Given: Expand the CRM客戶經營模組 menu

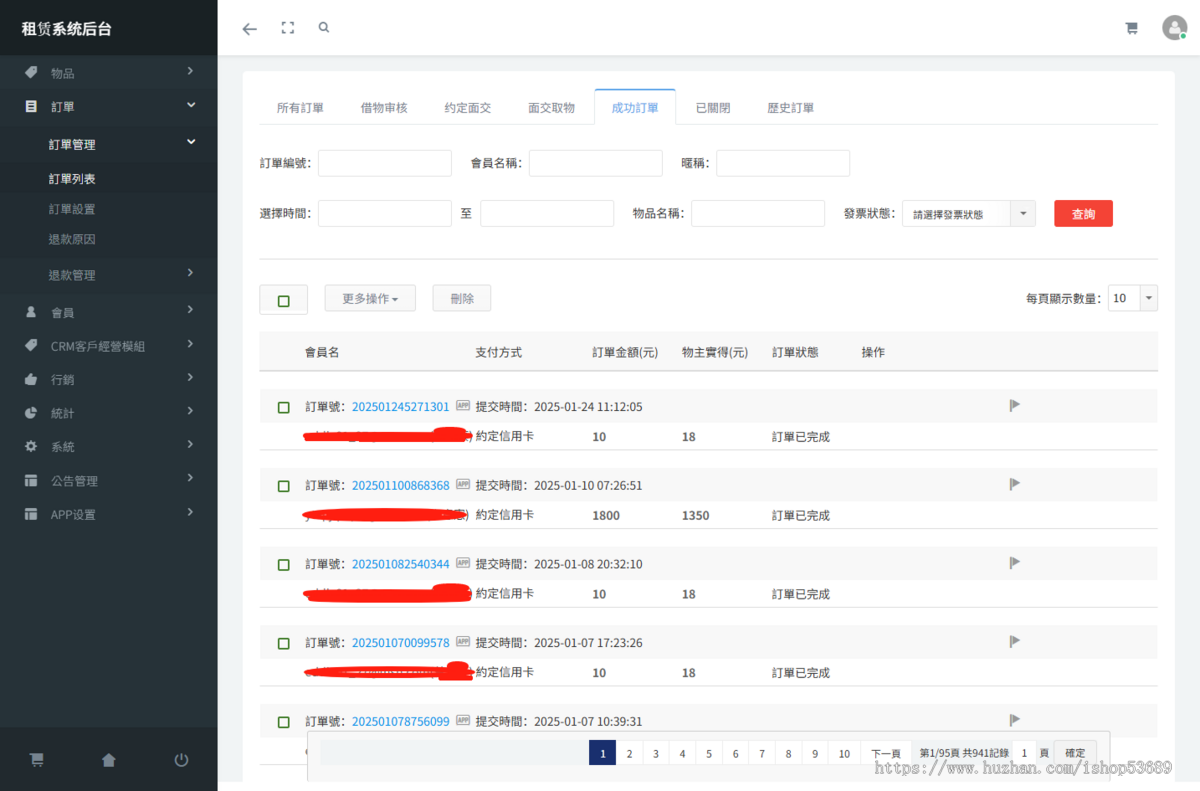Looking at the screenshot, I should (x=108, y=346).
